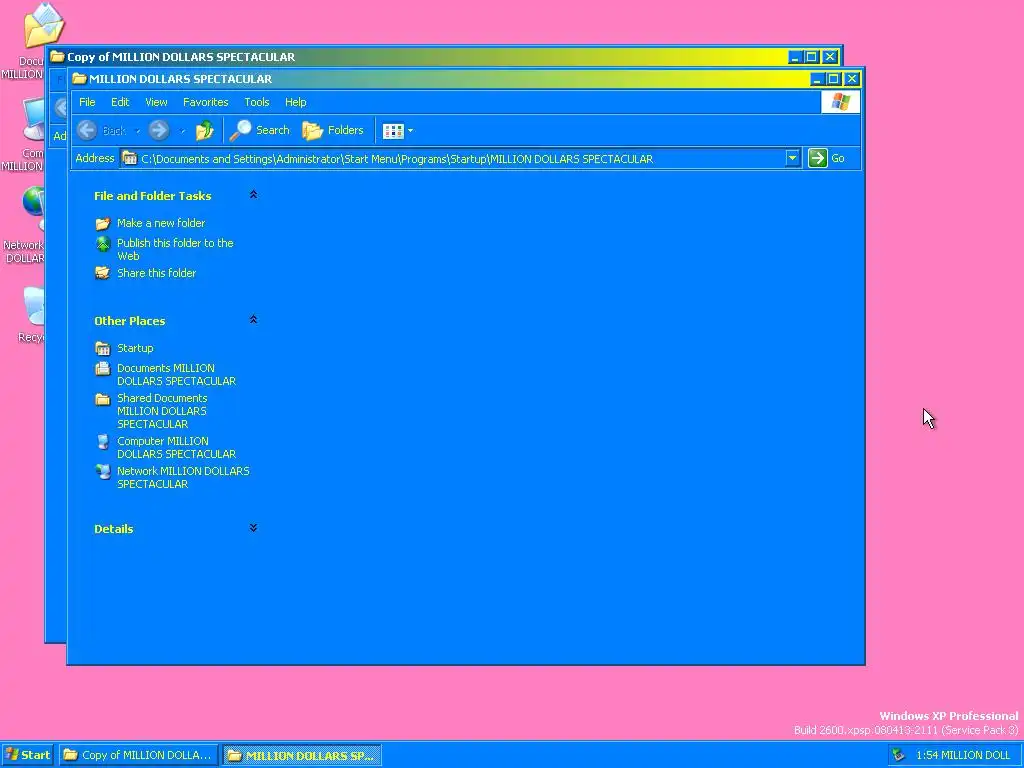Maximize the Copy of MILLION DOLLARS SPECTACULAR window
Screen dimensions: 1024x768
(812, 57)
